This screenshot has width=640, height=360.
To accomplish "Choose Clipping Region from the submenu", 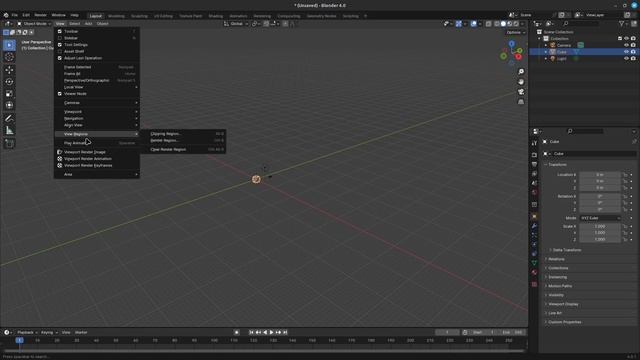I will tap(184, 133).
